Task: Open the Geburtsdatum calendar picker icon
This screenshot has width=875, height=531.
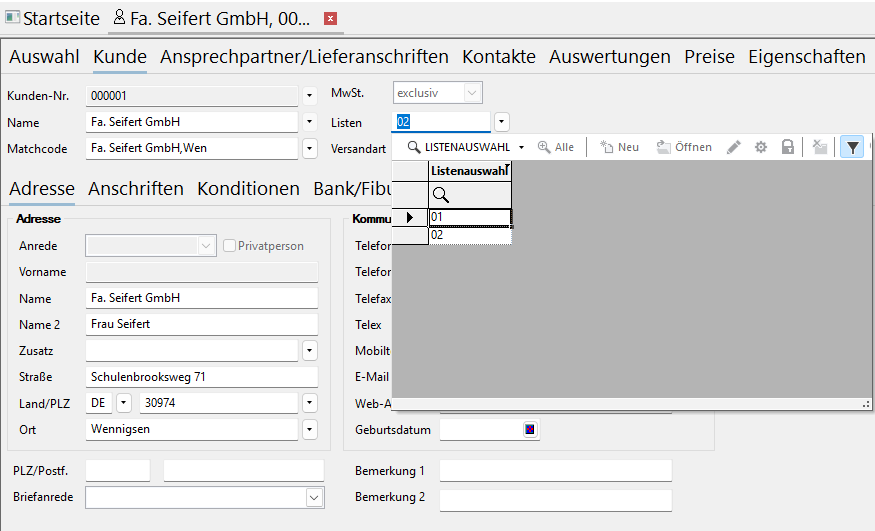Action: [530, 429]
